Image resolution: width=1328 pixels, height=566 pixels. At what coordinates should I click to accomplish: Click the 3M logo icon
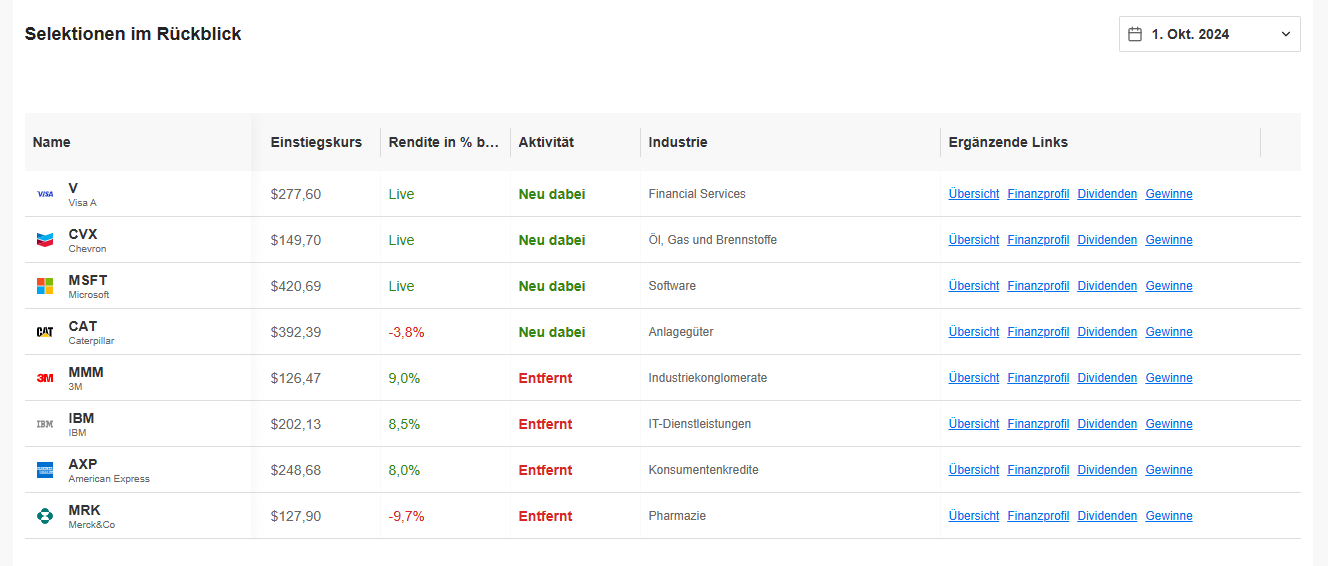(45, 378)
